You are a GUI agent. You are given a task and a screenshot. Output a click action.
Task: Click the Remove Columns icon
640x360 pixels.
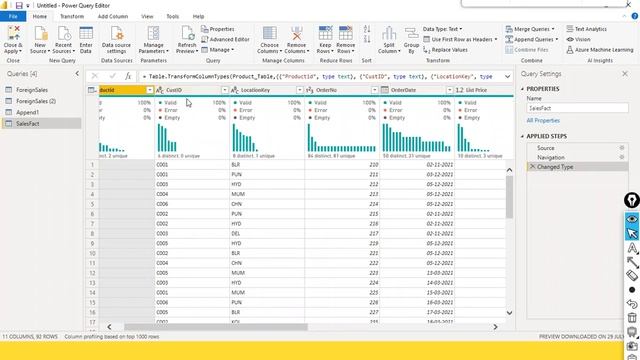[296, 33]
